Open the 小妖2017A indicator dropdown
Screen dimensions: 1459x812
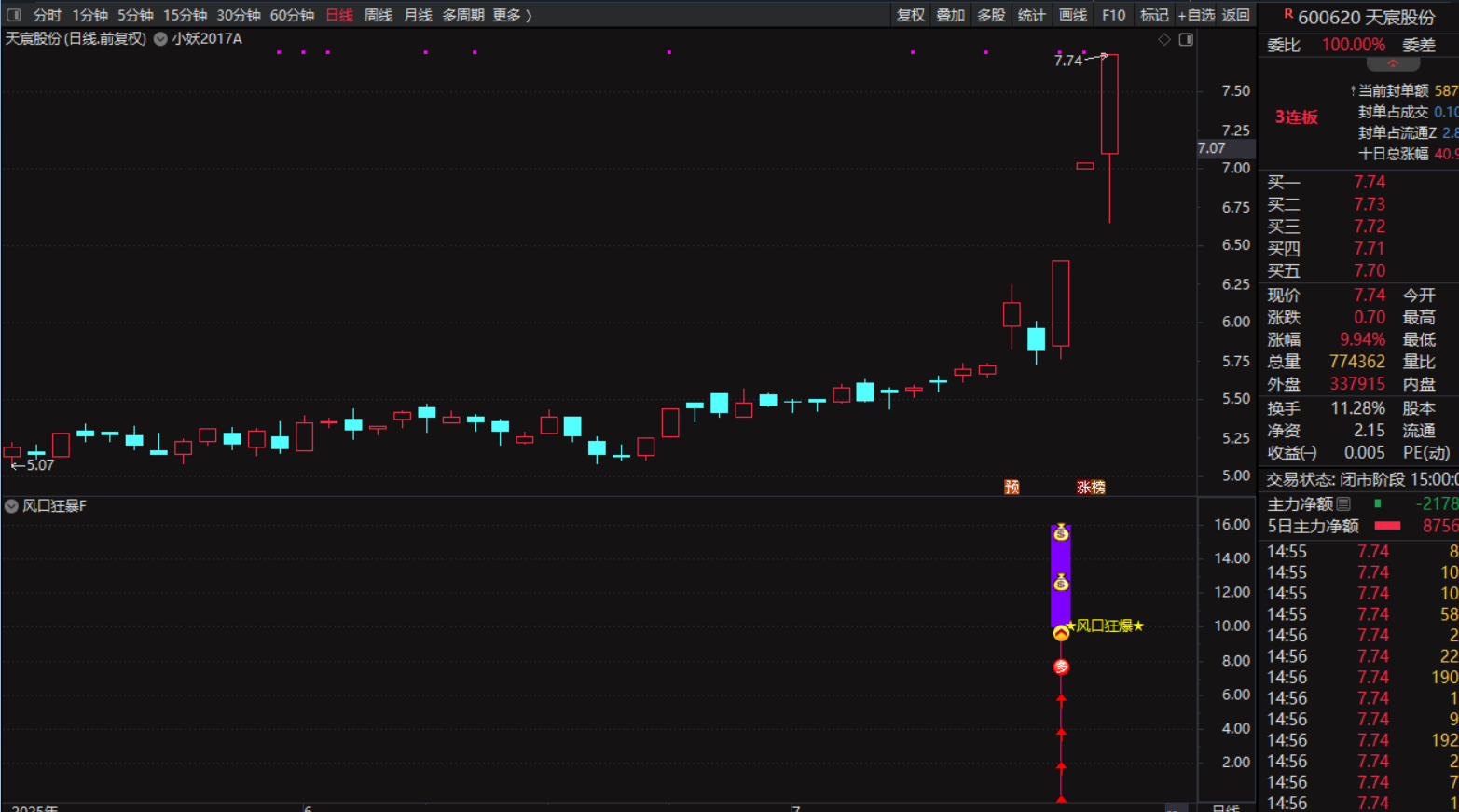161,39
